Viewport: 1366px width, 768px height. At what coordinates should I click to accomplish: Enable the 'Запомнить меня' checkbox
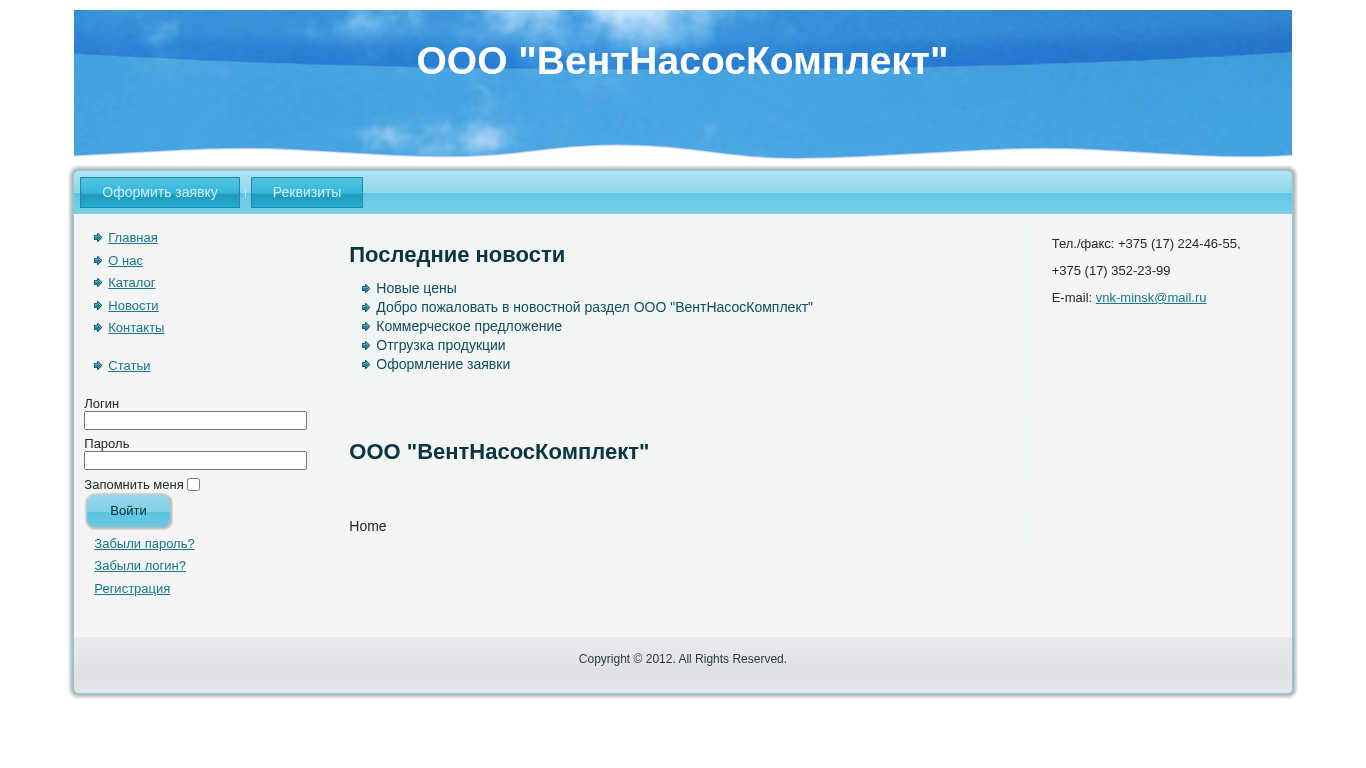click(193, 485)
